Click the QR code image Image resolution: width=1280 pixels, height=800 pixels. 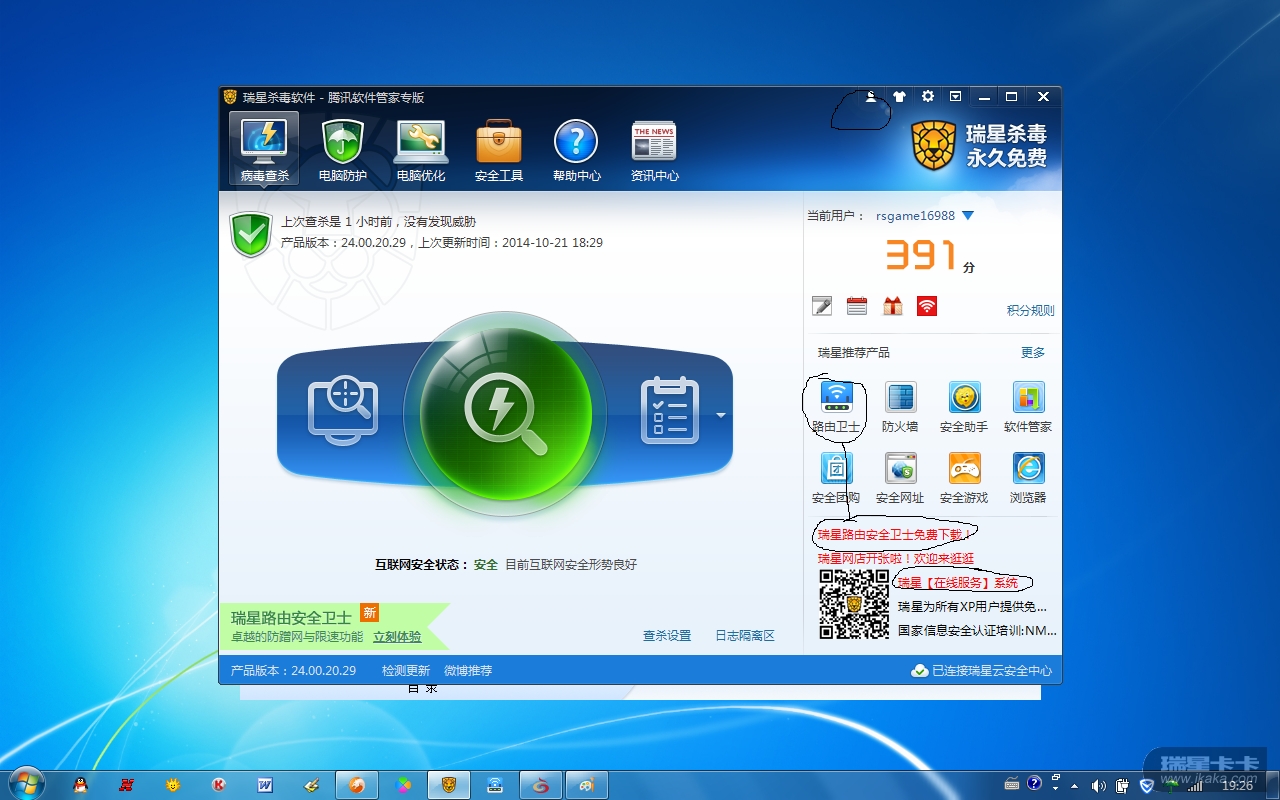[854, 605]
